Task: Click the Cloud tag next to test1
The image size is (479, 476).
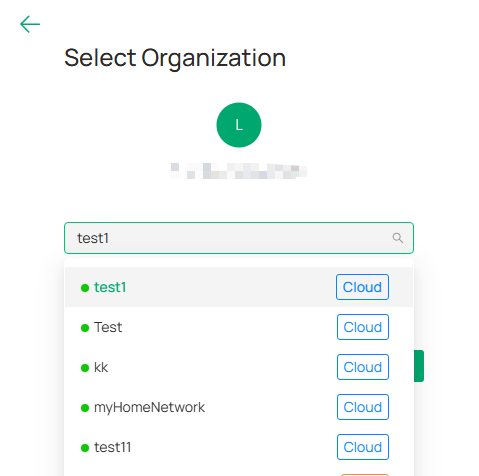Action: [362, 287]
